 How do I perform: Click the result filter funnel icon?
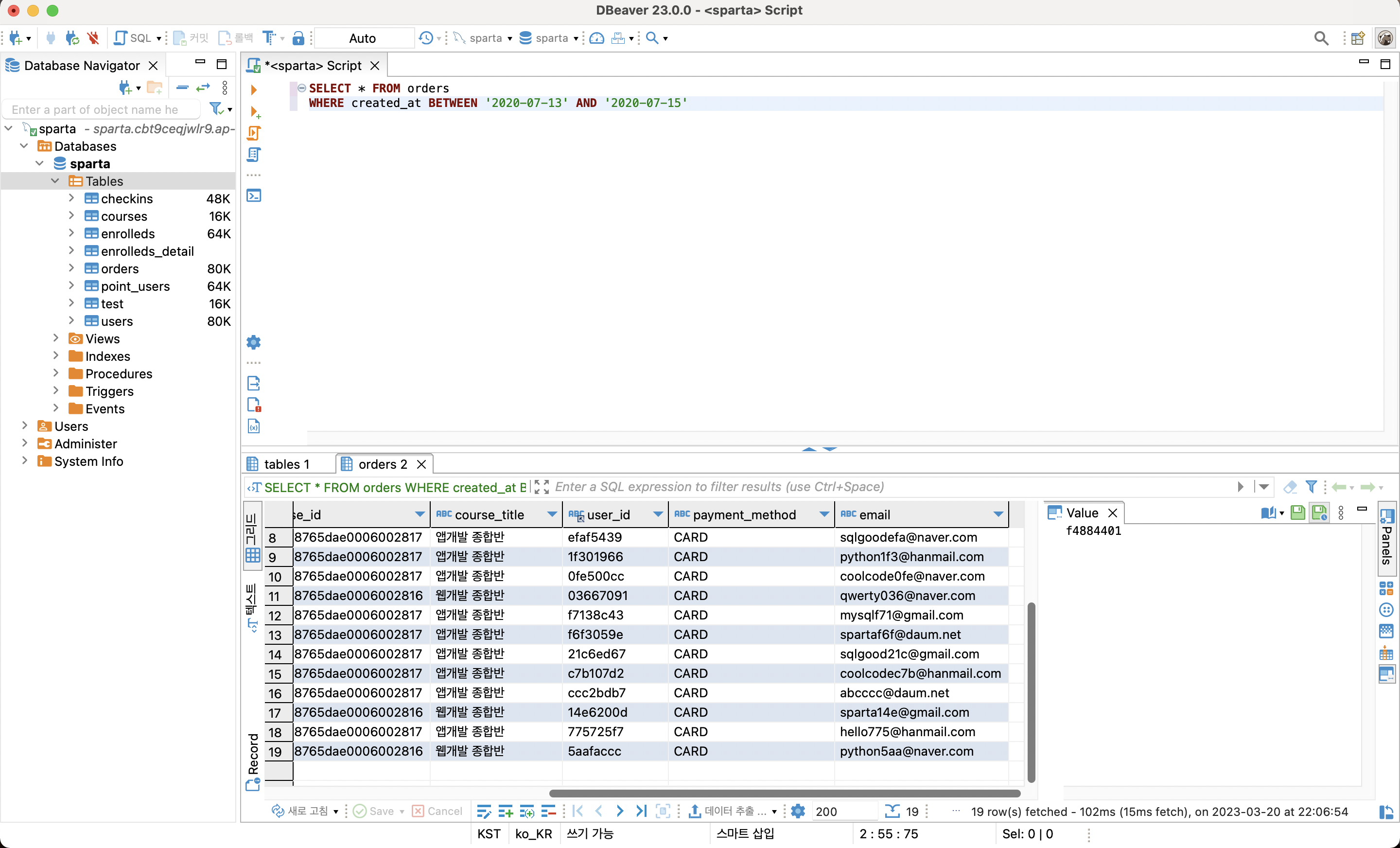pyautogui.click(x=1311, y=487)
